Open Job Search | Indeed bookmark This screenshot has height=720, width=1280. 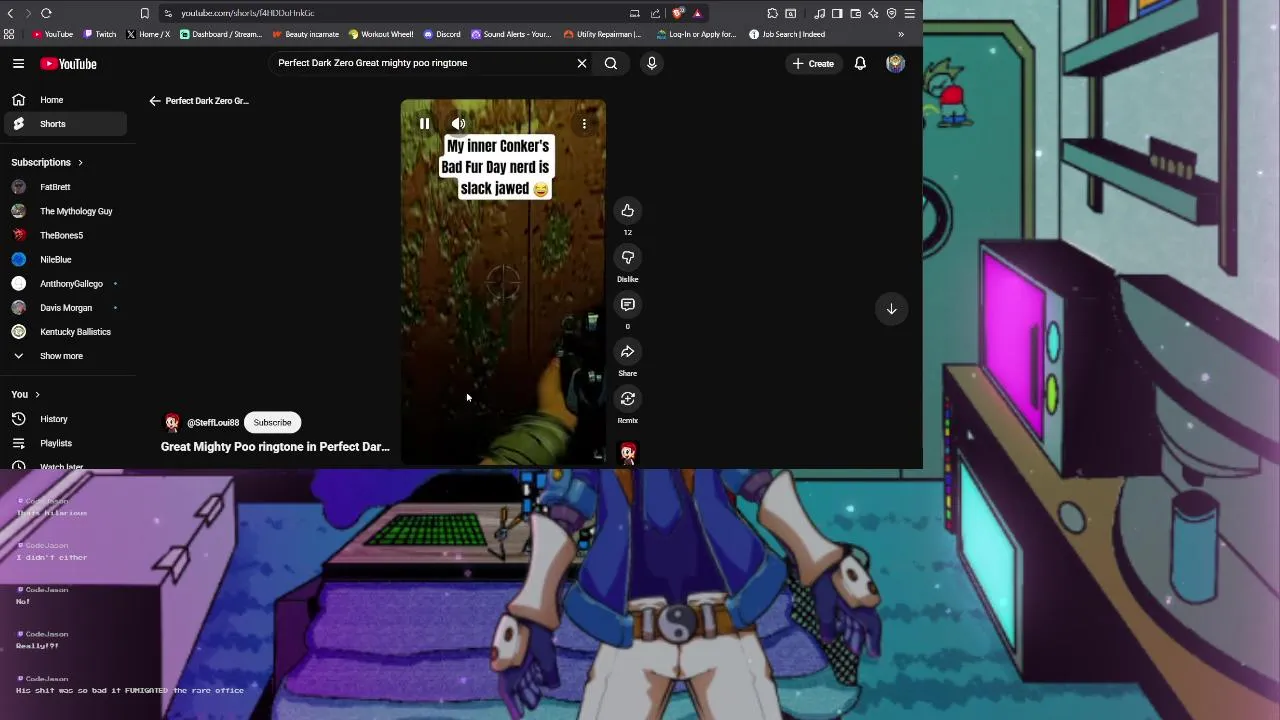(787, 34)
